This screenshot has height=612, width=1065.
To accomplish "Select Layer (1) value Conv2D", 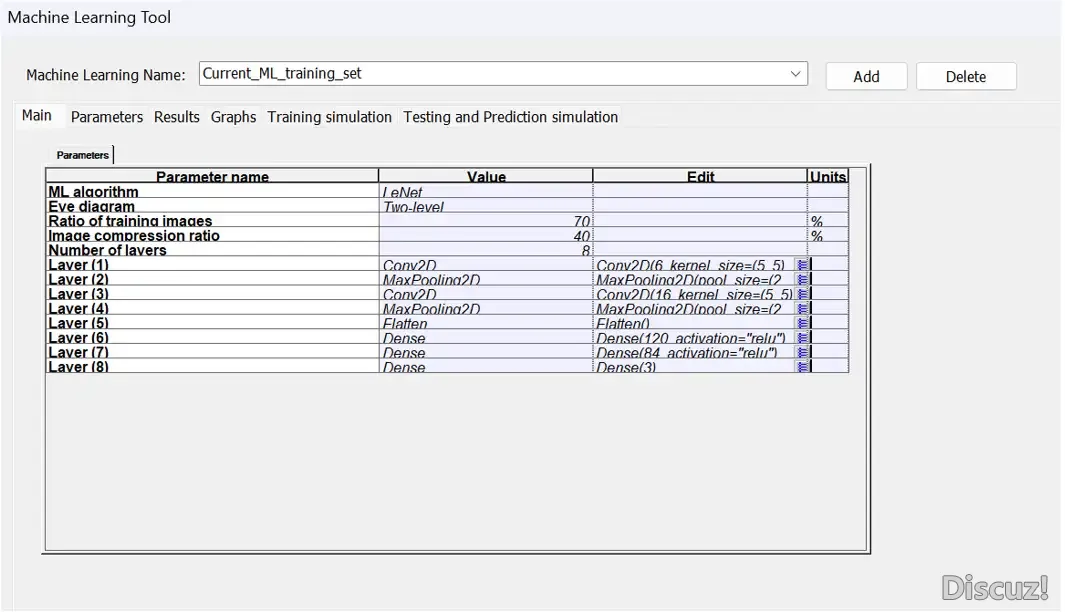I will pyautogui.click(x=486, y=264).
